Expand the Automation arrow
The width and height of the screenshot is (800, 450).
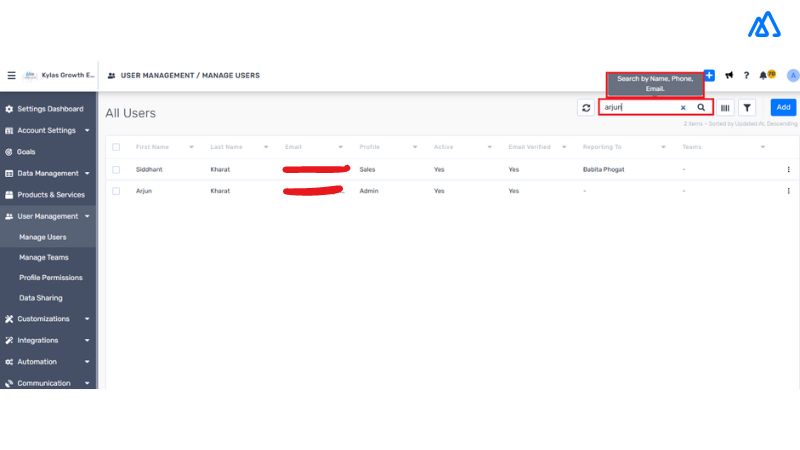(x=87, y=362)
